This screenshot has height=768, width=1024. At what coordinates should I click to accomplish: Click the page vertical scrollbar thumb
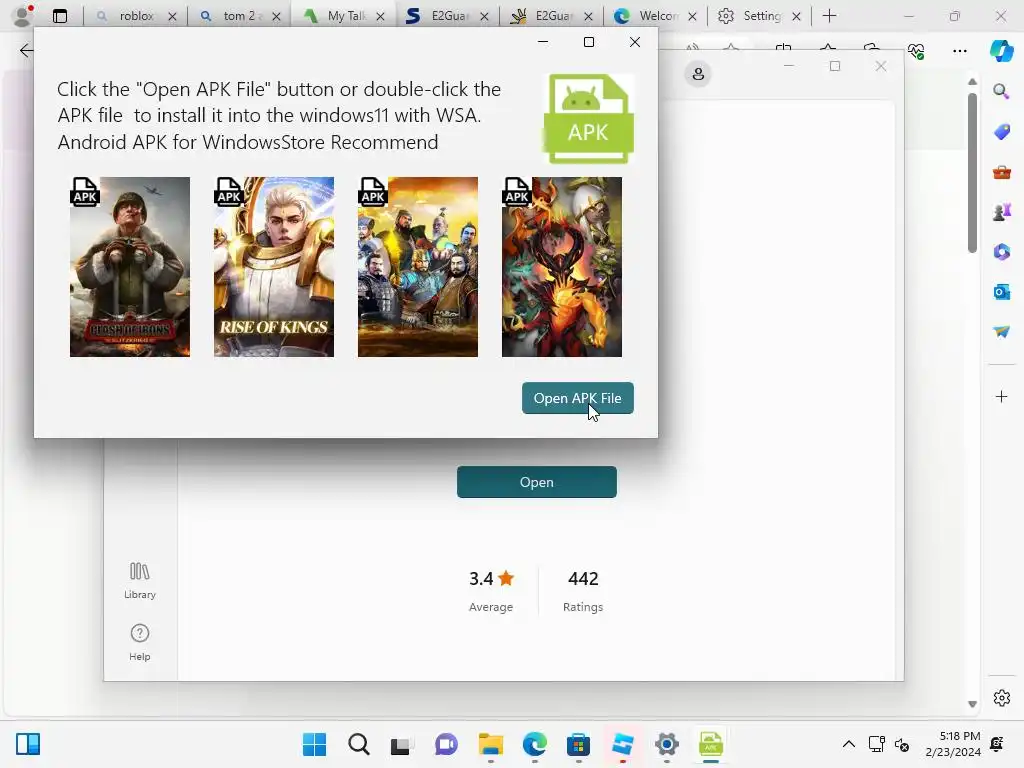(972, 172)
